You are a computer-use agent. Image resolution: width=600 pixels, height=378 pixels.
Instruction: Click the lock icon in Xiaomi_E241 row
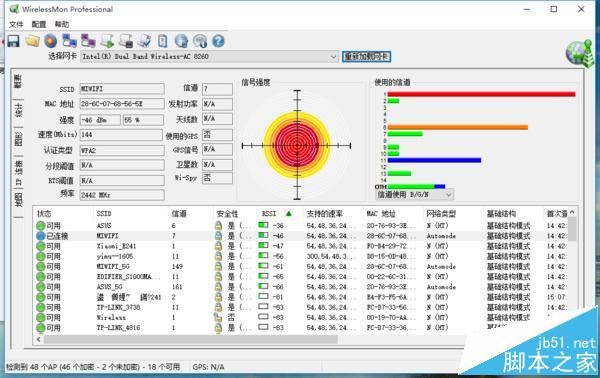point(218,246)
